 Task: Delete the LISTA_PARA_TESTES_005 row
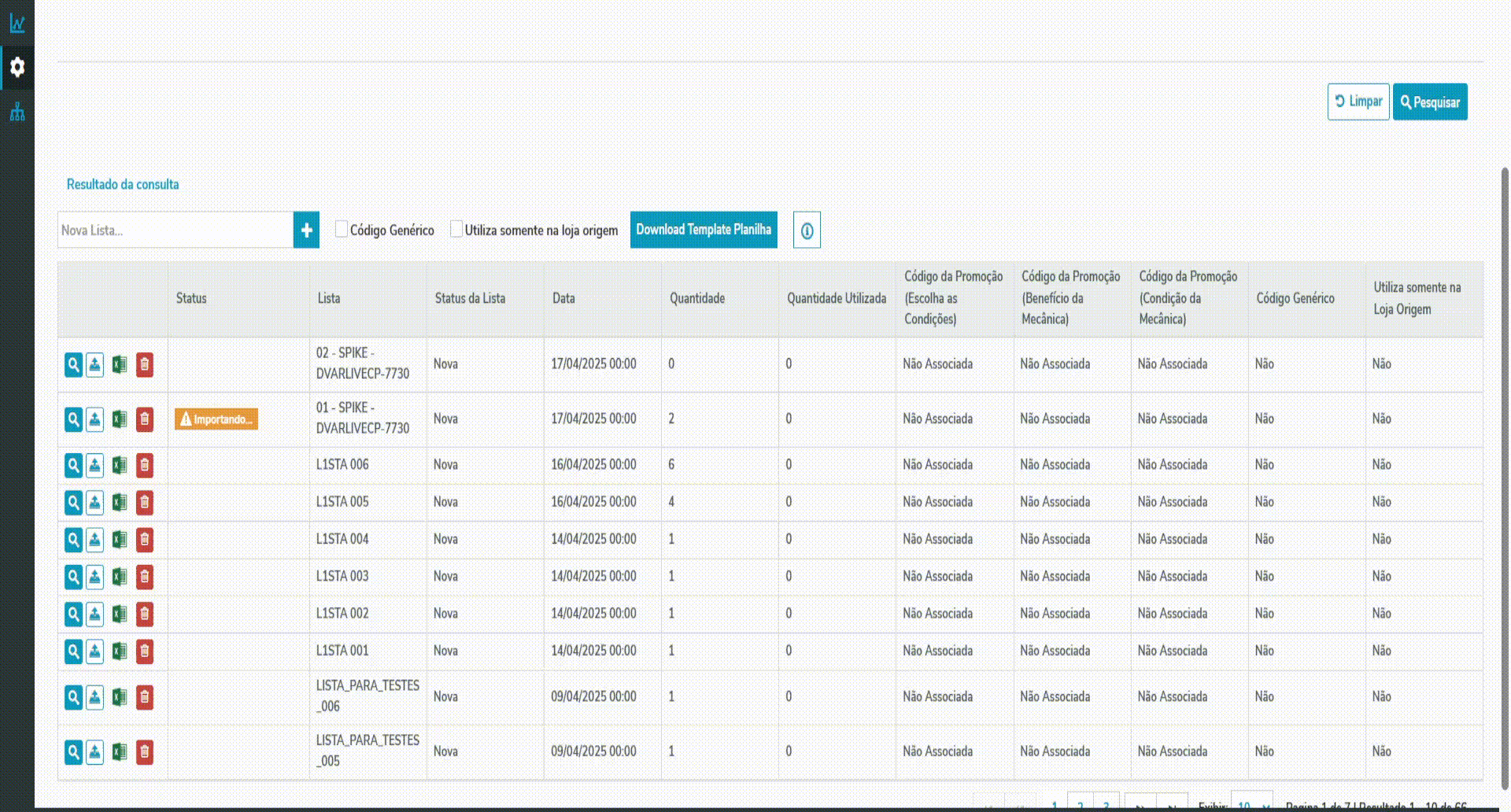145,752
